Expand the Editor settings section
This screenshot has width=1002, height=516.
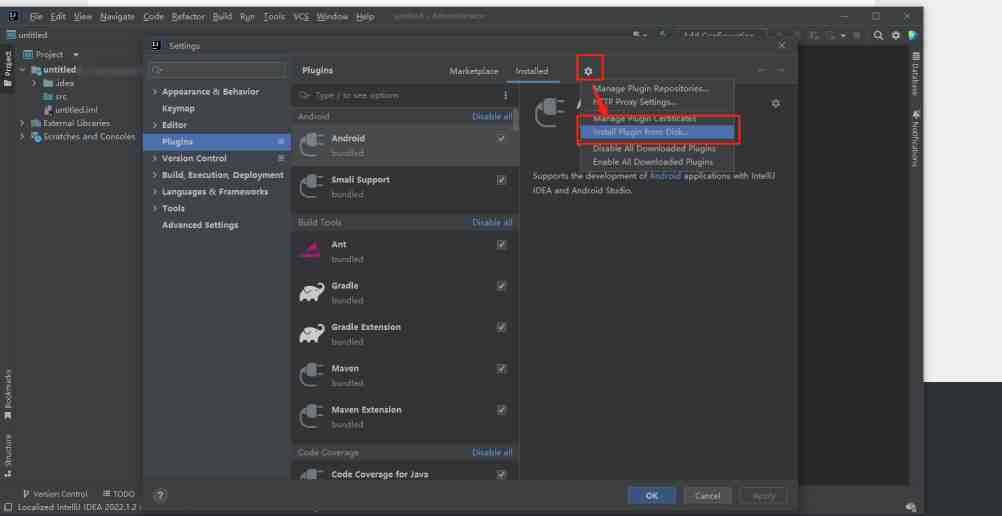(x=154, y=125)
